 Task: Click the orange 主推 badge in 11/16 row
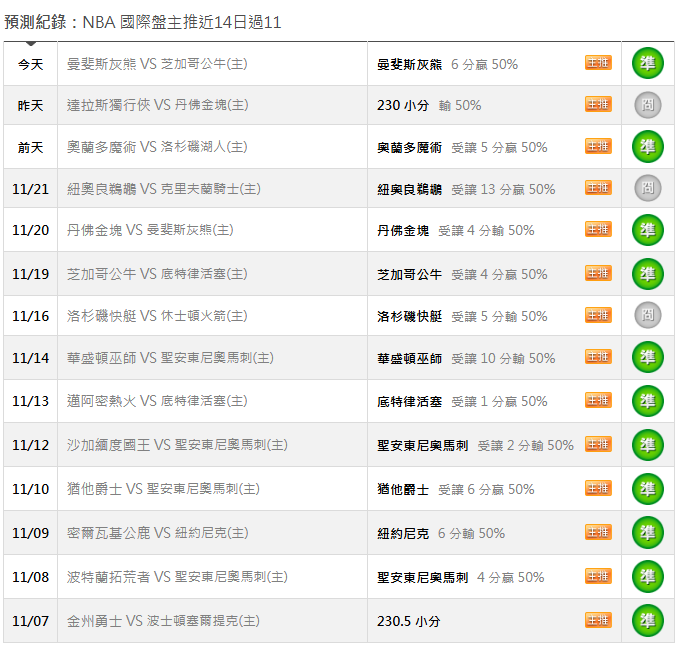(598, 315)
